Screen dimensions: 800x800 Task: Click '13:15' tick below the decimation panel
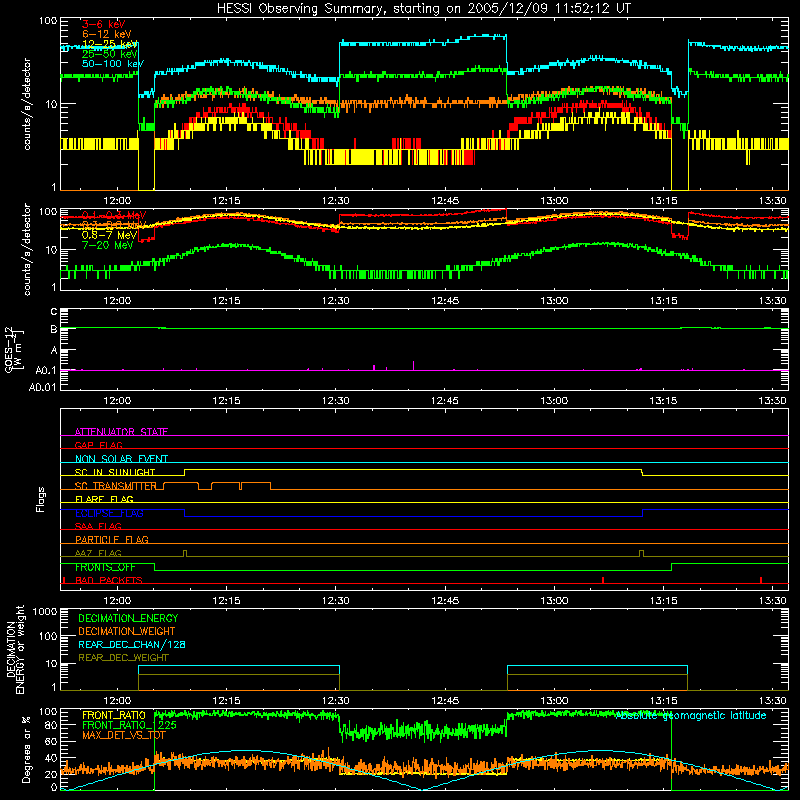click(663, 701)
